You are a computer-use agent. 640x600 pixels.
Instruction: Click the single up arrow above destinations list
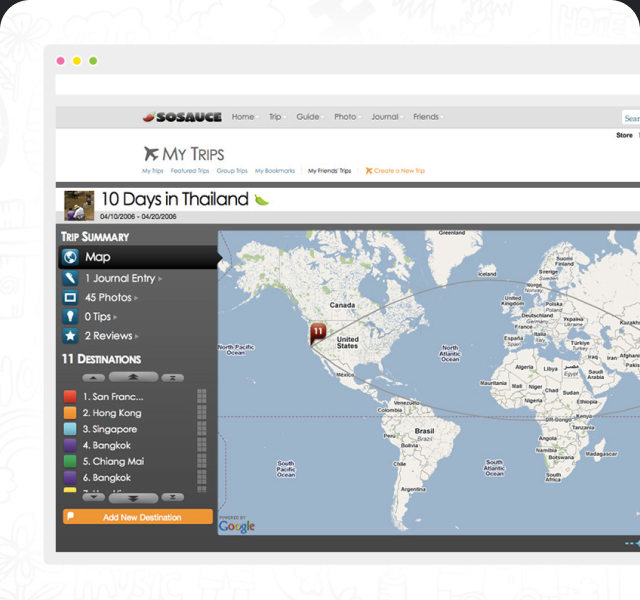point(93,378)
